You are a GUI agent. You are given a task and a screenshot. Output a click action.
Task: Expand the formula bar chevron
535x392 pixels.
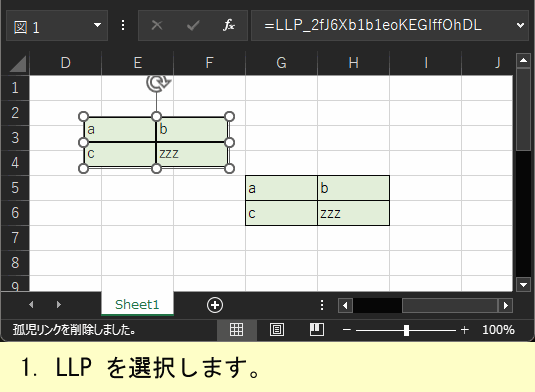coord(520,25)
